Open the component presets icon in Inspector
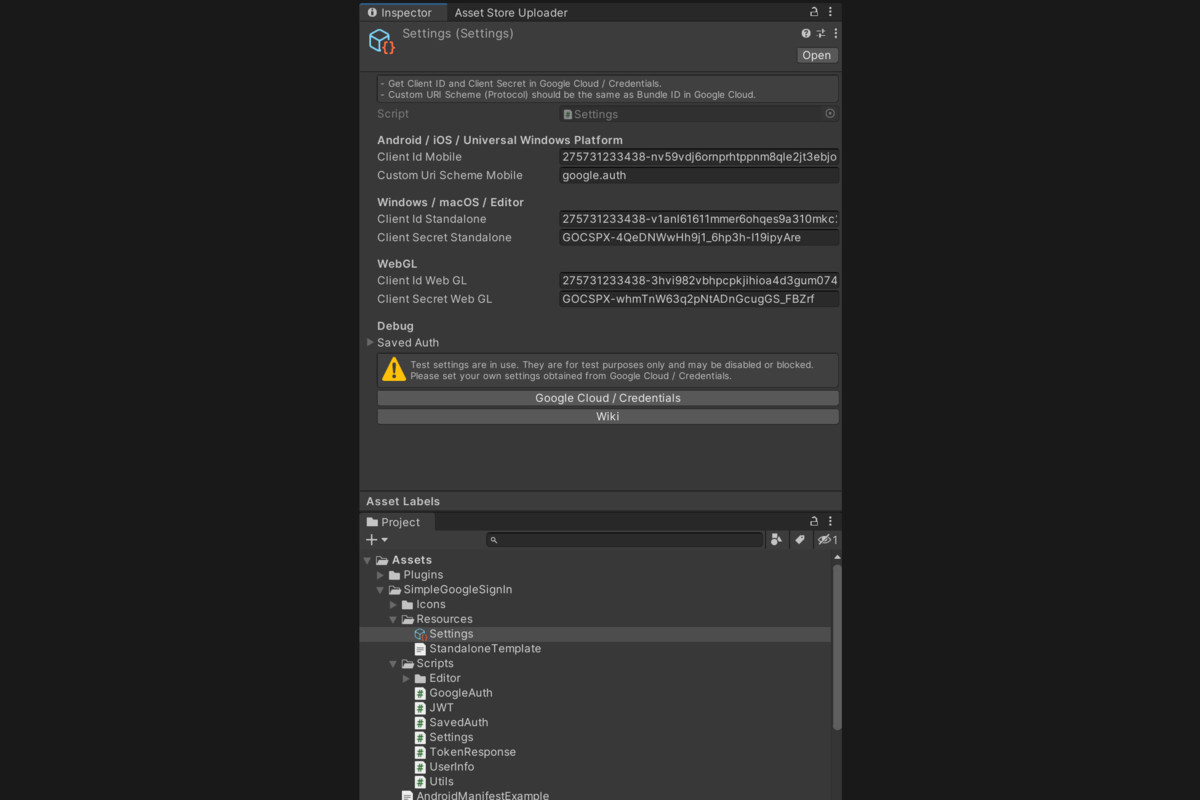Screen dimensions: 1200x800 (x=821, y=33)
